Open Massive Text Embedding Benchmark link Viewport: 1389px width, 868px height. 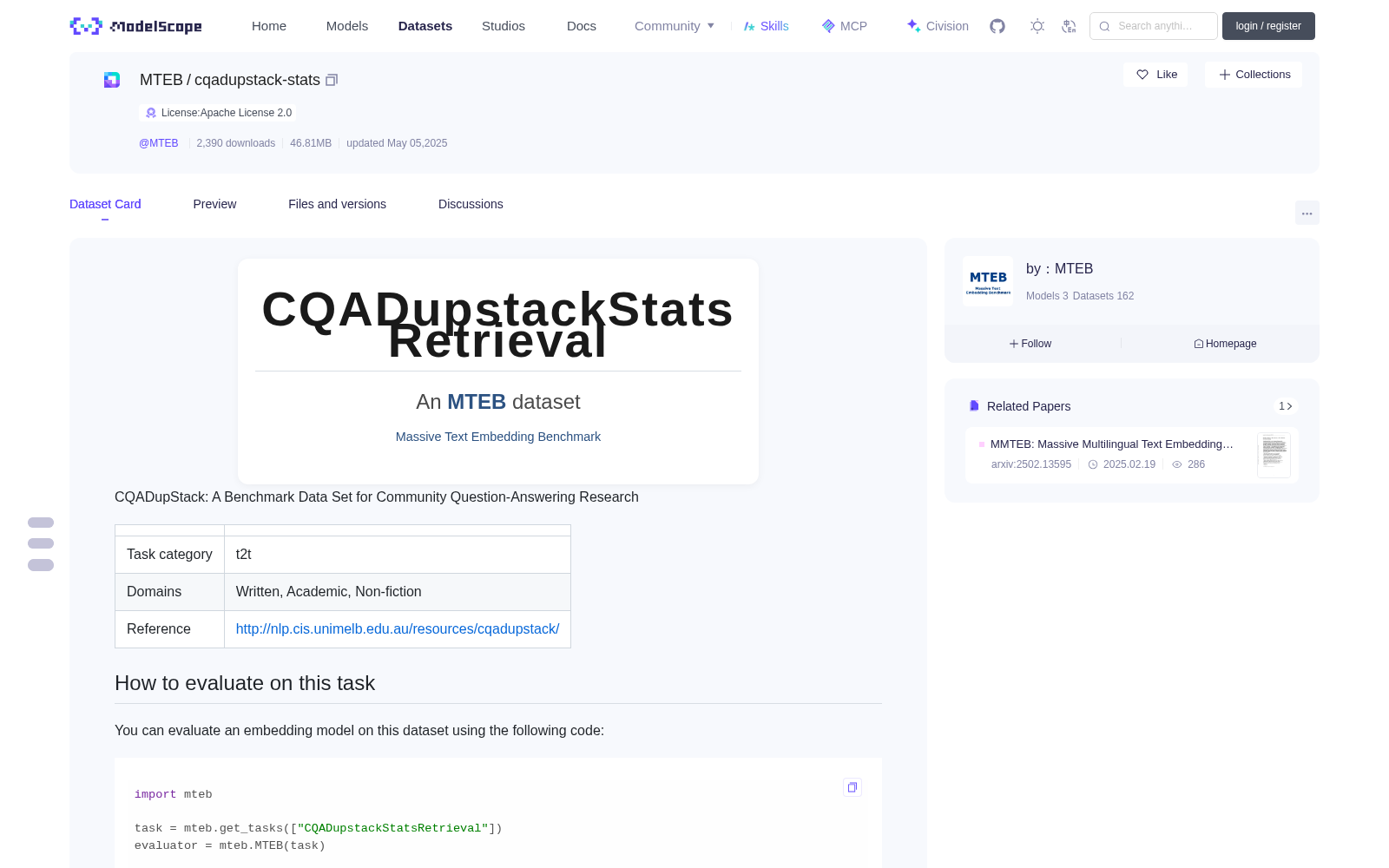(498, 437)
